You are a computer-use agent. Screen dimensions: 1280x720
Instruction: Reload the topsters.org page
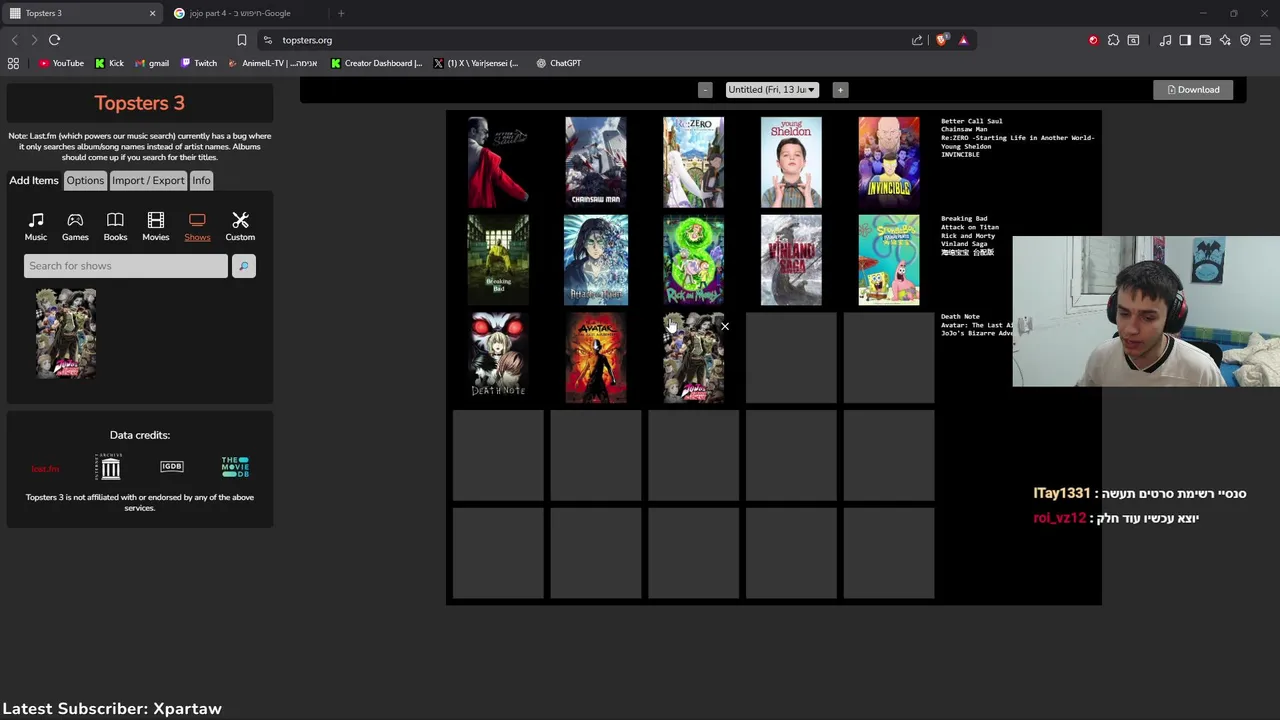(x=54, y=40)
